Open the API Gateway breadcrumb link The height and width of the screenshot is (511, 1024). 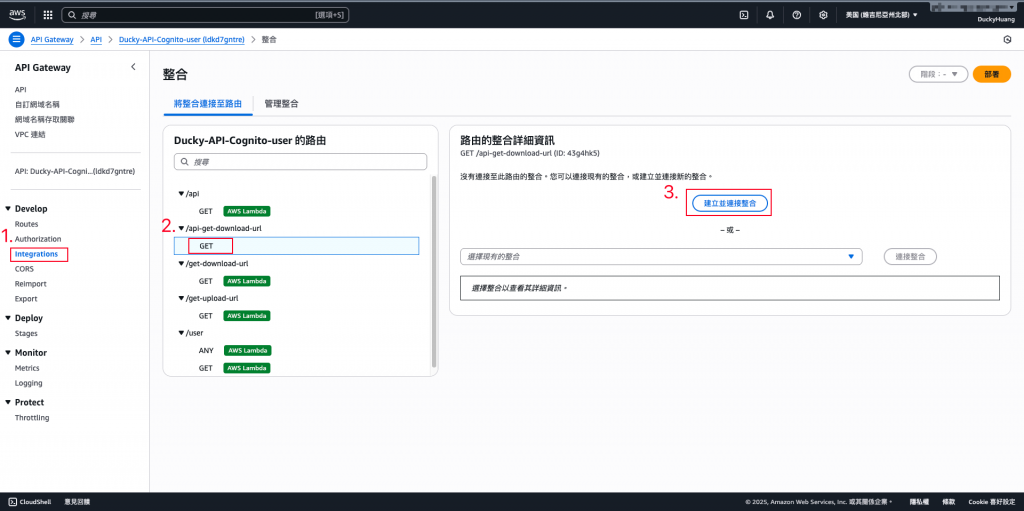click(x=52, y=40)
